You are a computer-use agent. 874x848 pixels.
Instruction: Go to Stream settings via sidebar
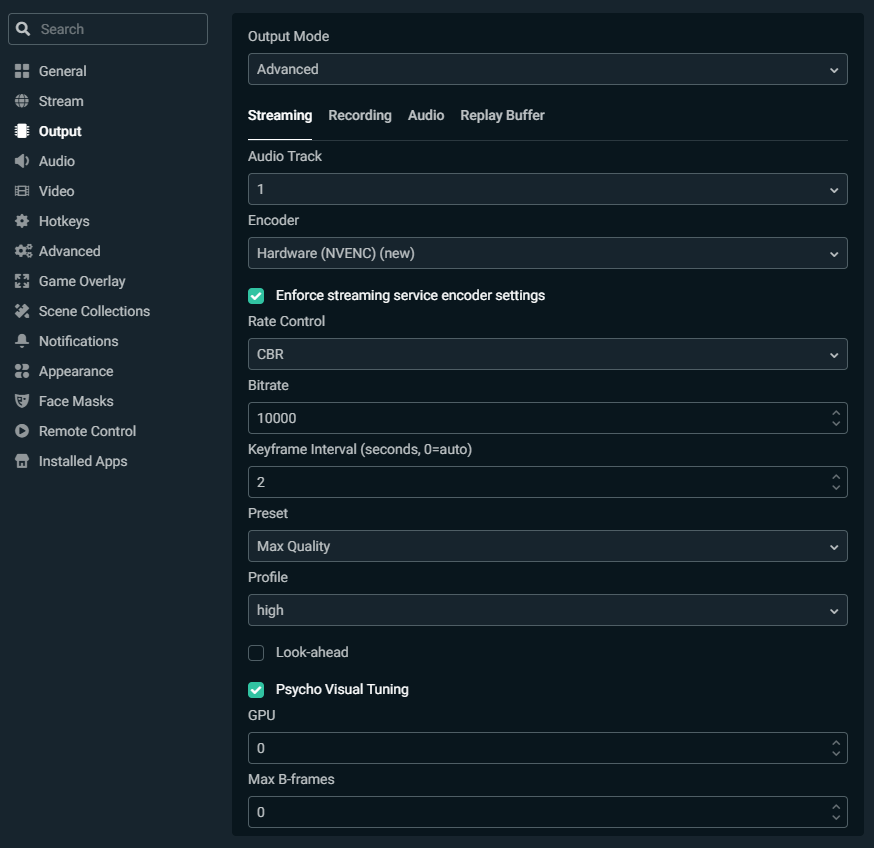pyautogui.click(x=61, y=101)
